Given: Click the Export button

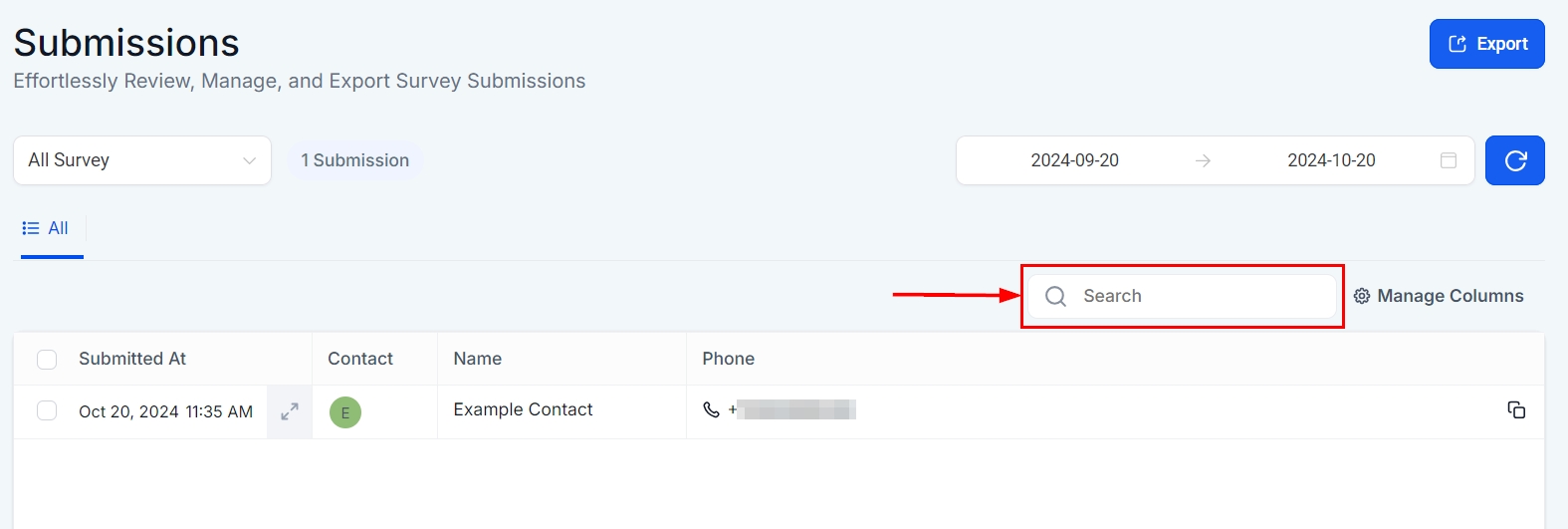Looking at the screenshot, I should click(1486, 44).
